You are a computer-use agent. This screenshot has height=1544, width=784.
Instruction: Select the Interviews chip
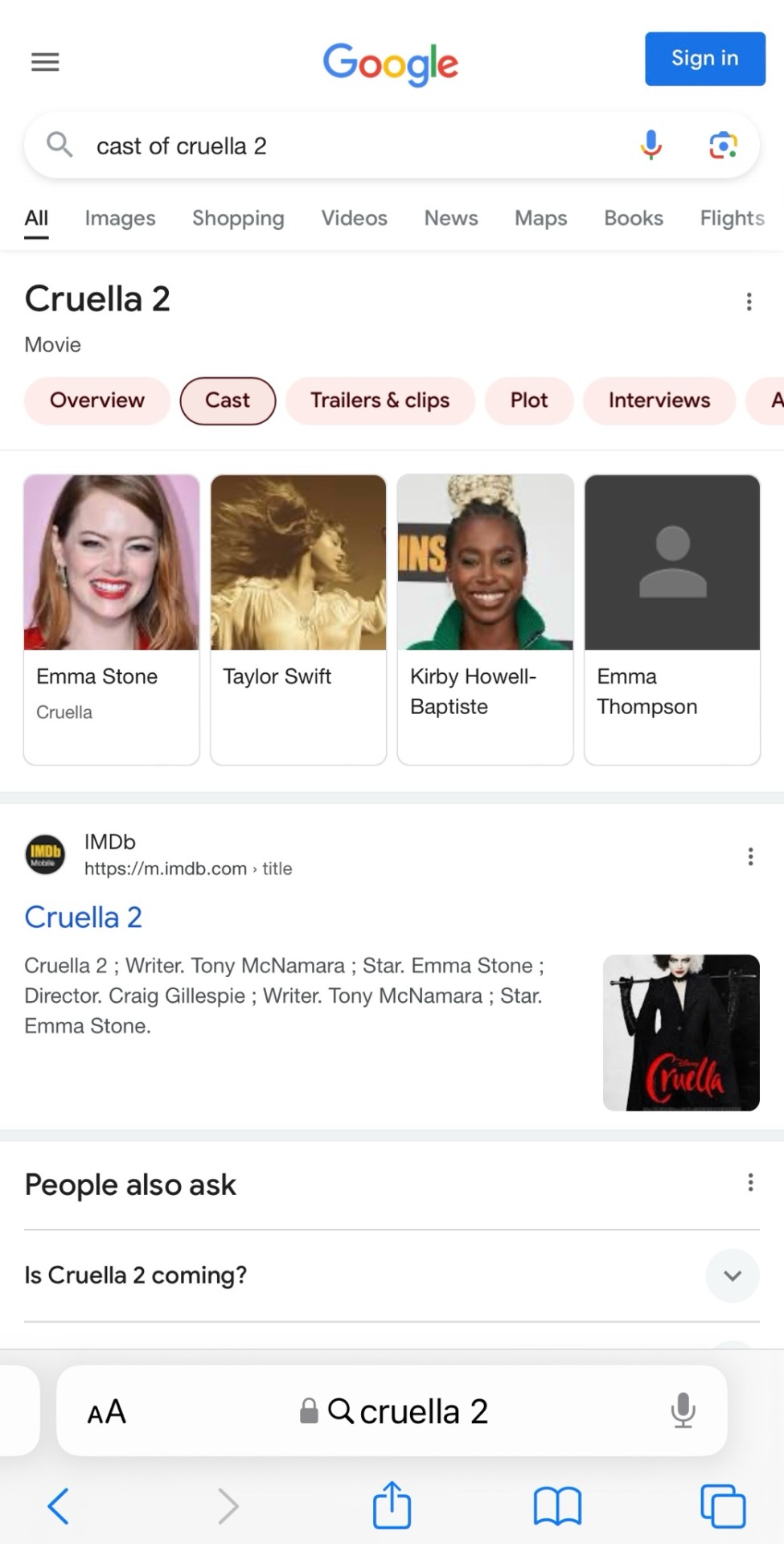659,400
